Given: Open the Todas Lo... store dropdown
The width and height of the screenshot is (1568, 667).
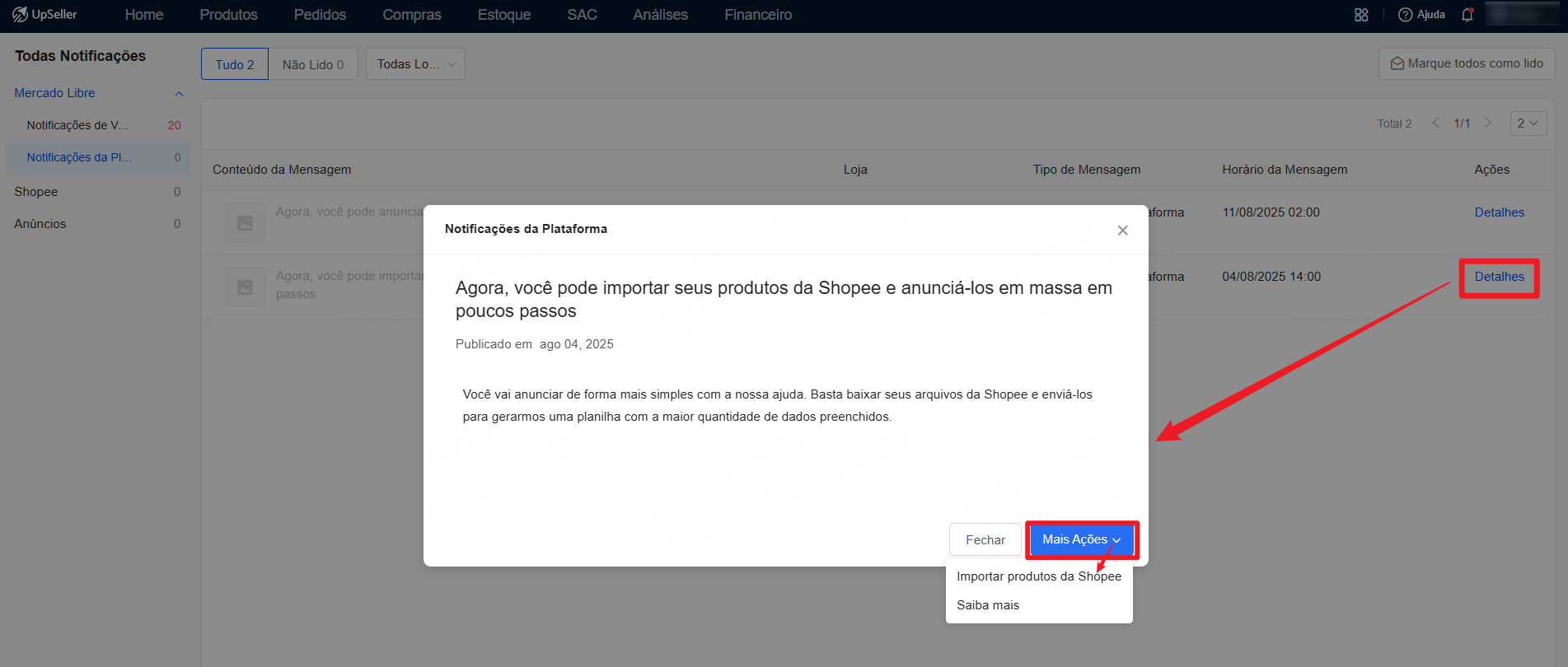Looking at the screenshot, I should [415, 64].
